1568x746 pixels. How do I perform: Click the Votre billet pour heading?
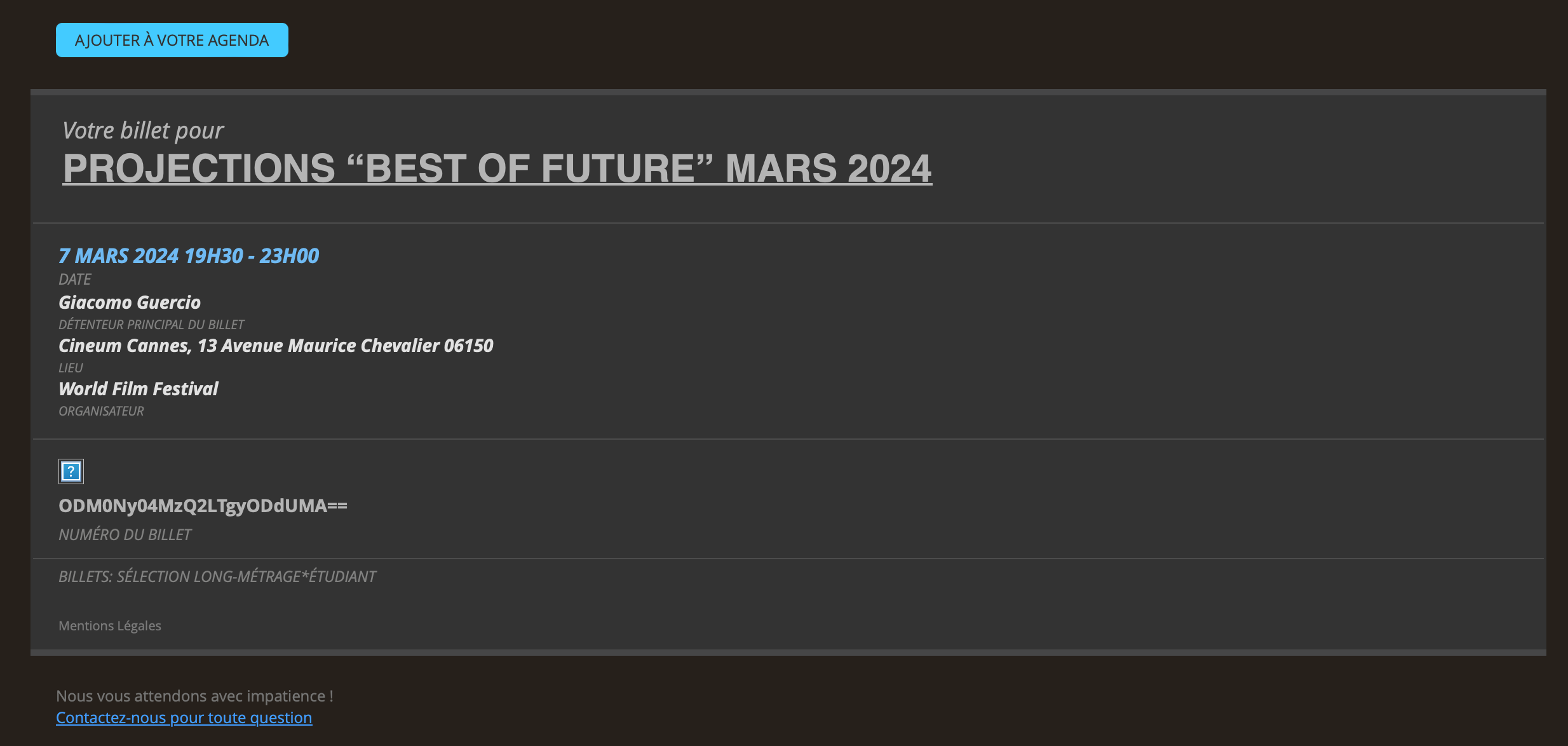click(x=143, y=130)
